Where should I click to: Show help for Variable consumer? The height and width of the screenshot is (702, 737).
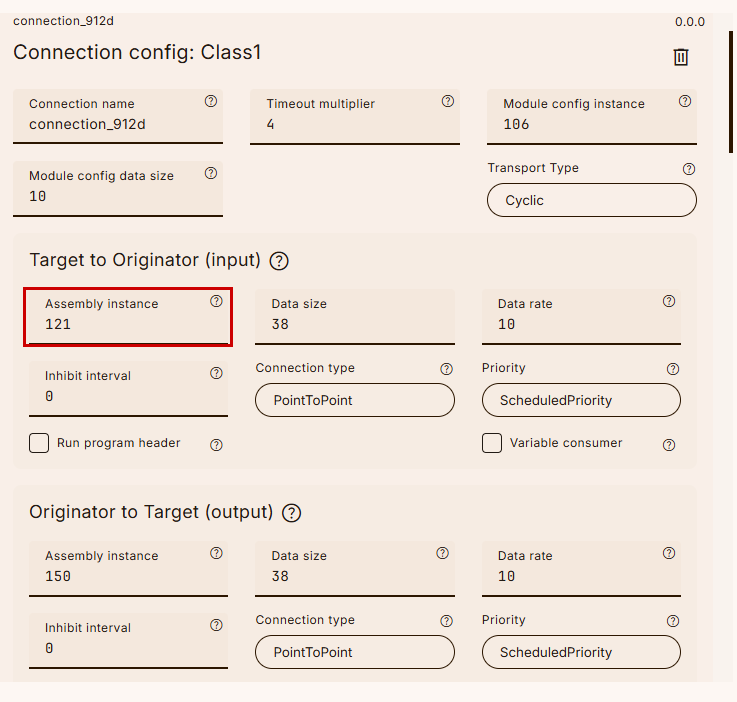tap(669, 445)
